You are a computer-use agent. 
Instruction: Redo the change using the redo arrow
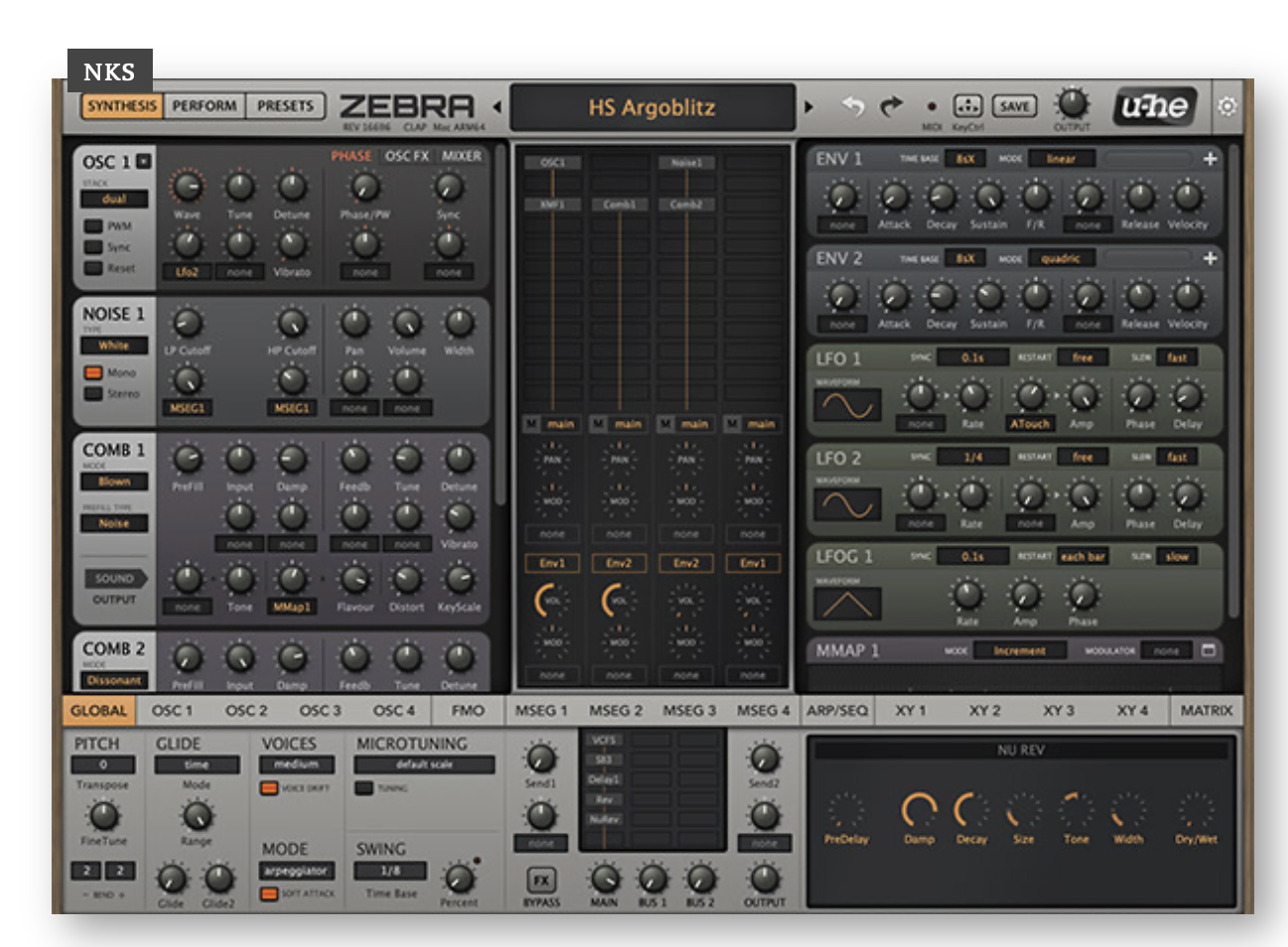[x=892, y=106]
